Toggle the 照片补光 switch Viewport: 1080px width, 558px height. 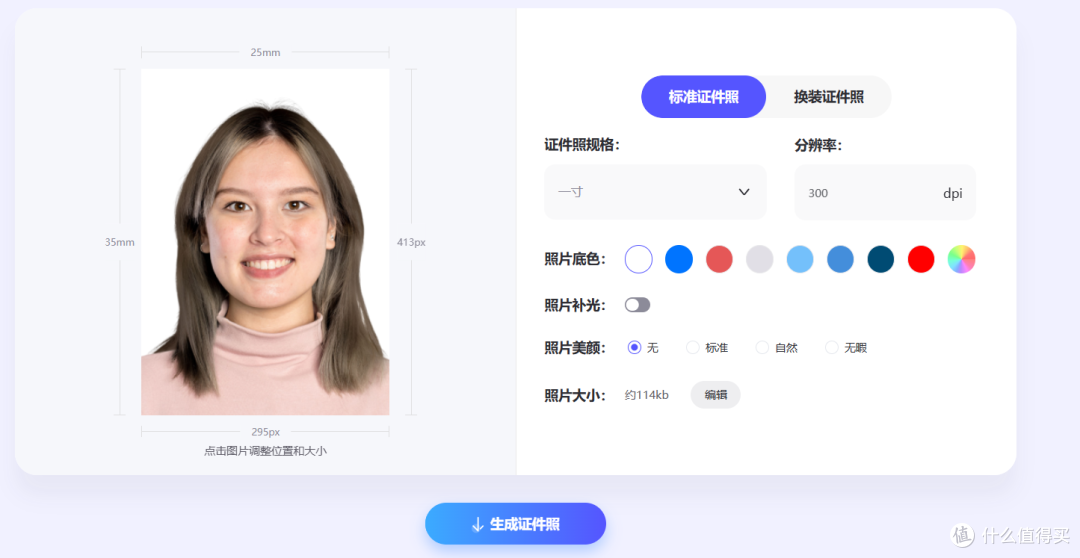coord(637,305)
